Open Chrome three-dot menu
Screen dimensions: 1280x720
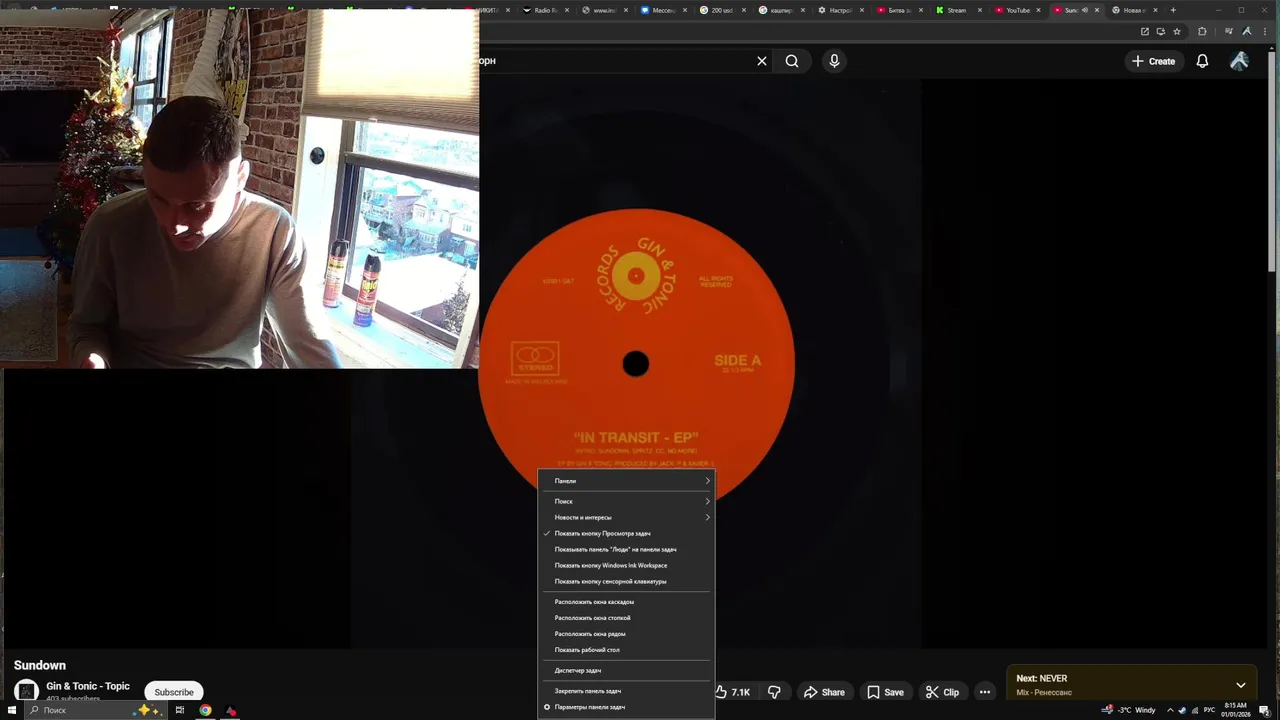(x=1265, y=31)
